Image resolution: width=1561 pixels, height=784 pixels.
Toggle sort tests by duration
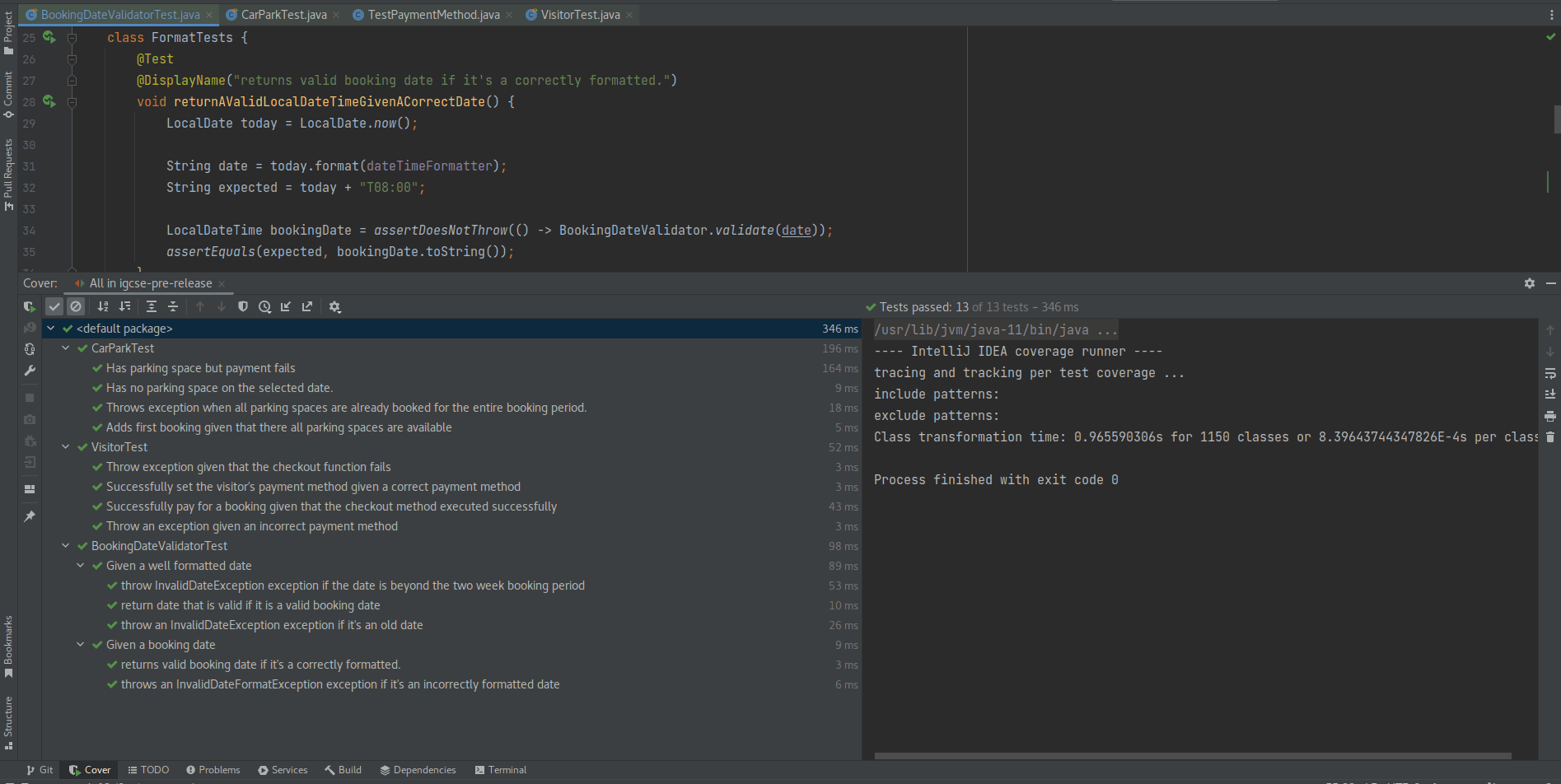click(124, 306)
